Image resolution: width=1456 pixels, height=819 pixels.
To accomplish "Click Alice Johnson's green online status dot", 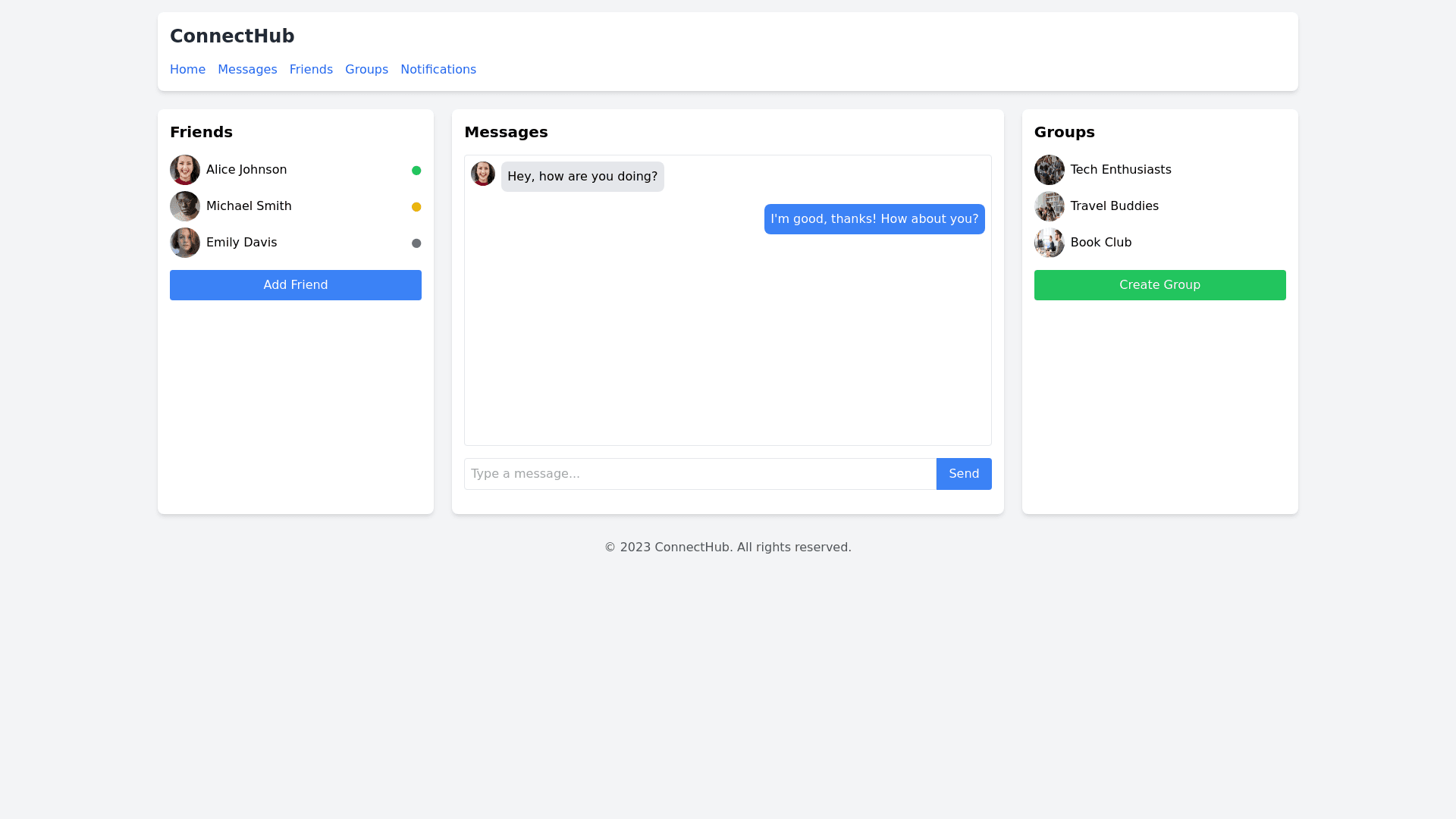I will (416, 171).
